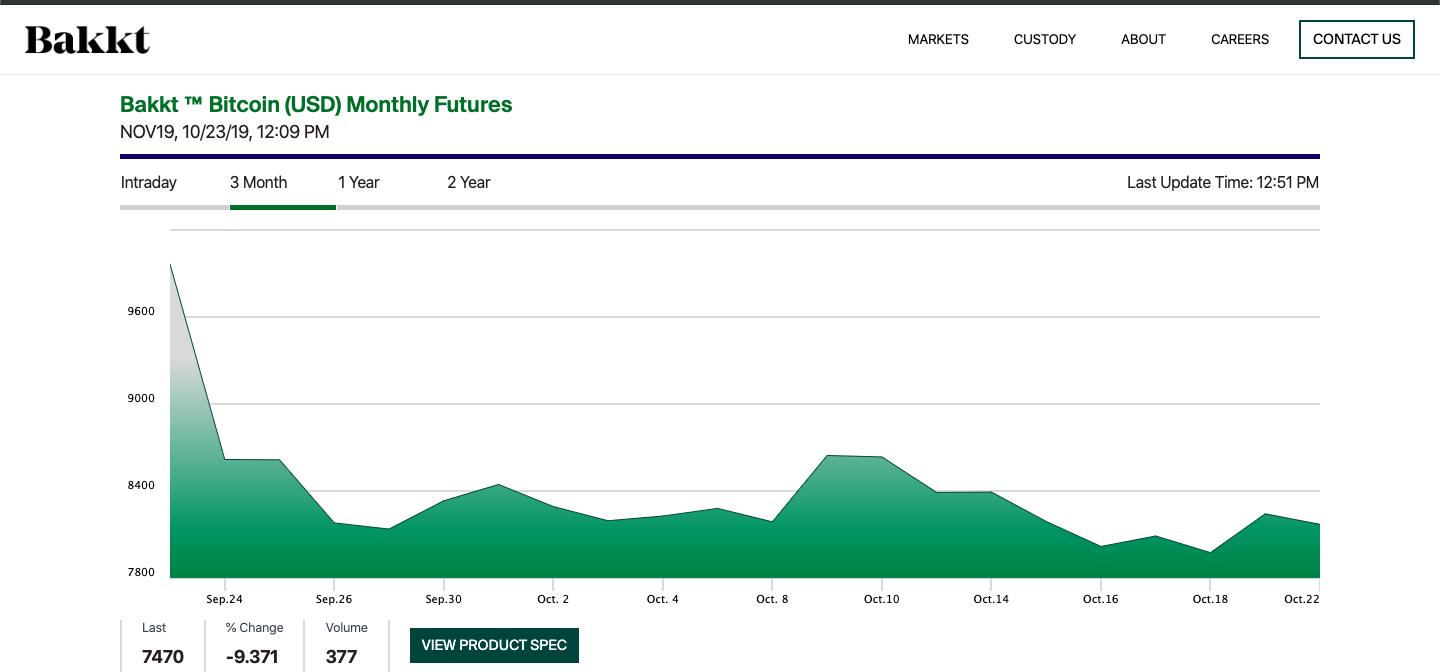Click the Oct.10 axis label
The height and width of the screenshot is (672, 1440).
(x=882, y=600)
